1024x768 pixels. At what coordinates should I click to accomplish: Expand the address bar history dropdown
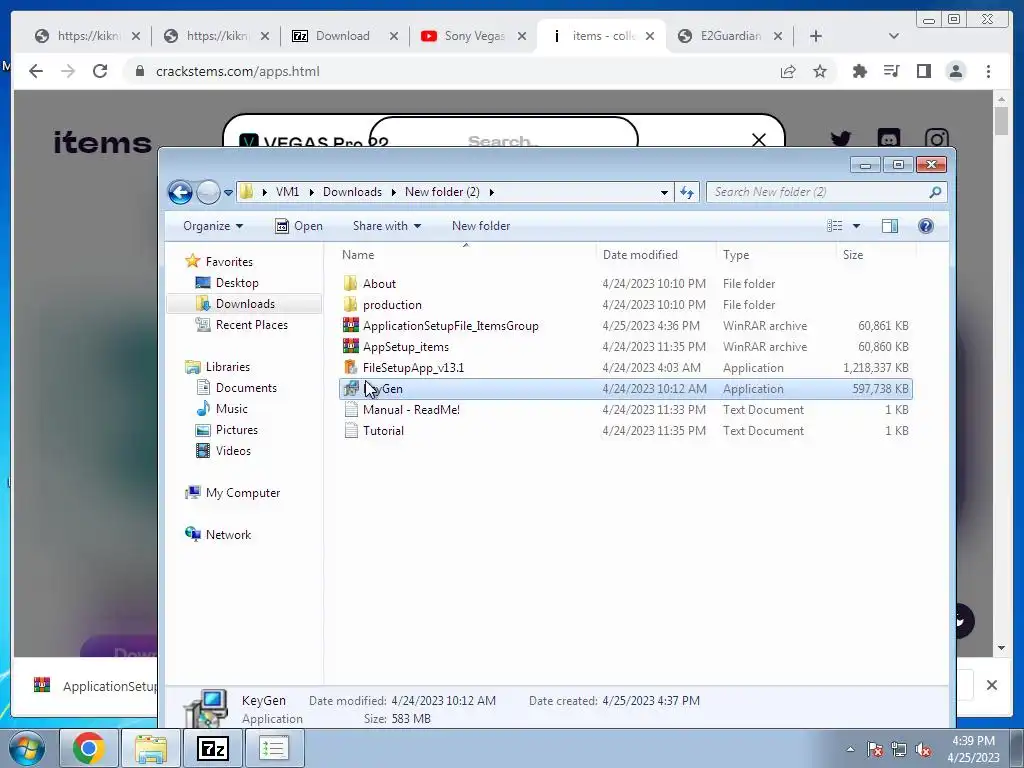[664, 192]
